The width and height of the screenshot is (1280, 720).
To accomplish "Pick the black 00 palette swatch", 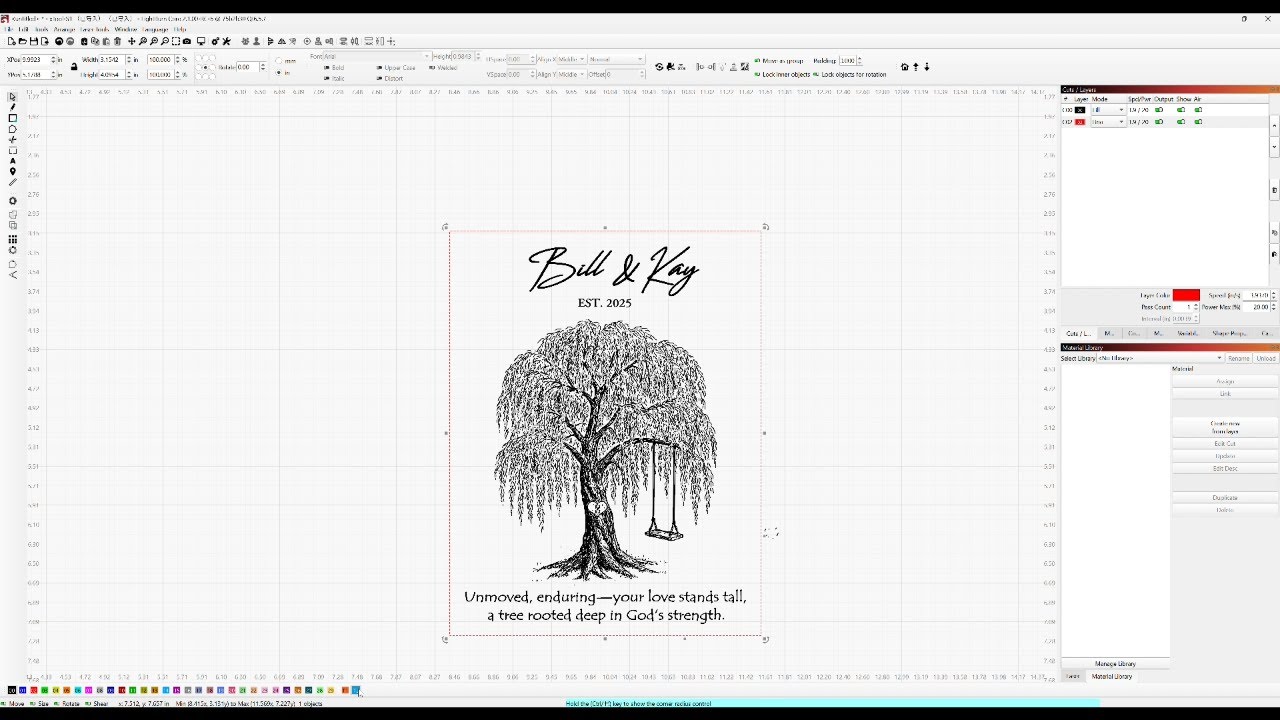I will (12, 690).
